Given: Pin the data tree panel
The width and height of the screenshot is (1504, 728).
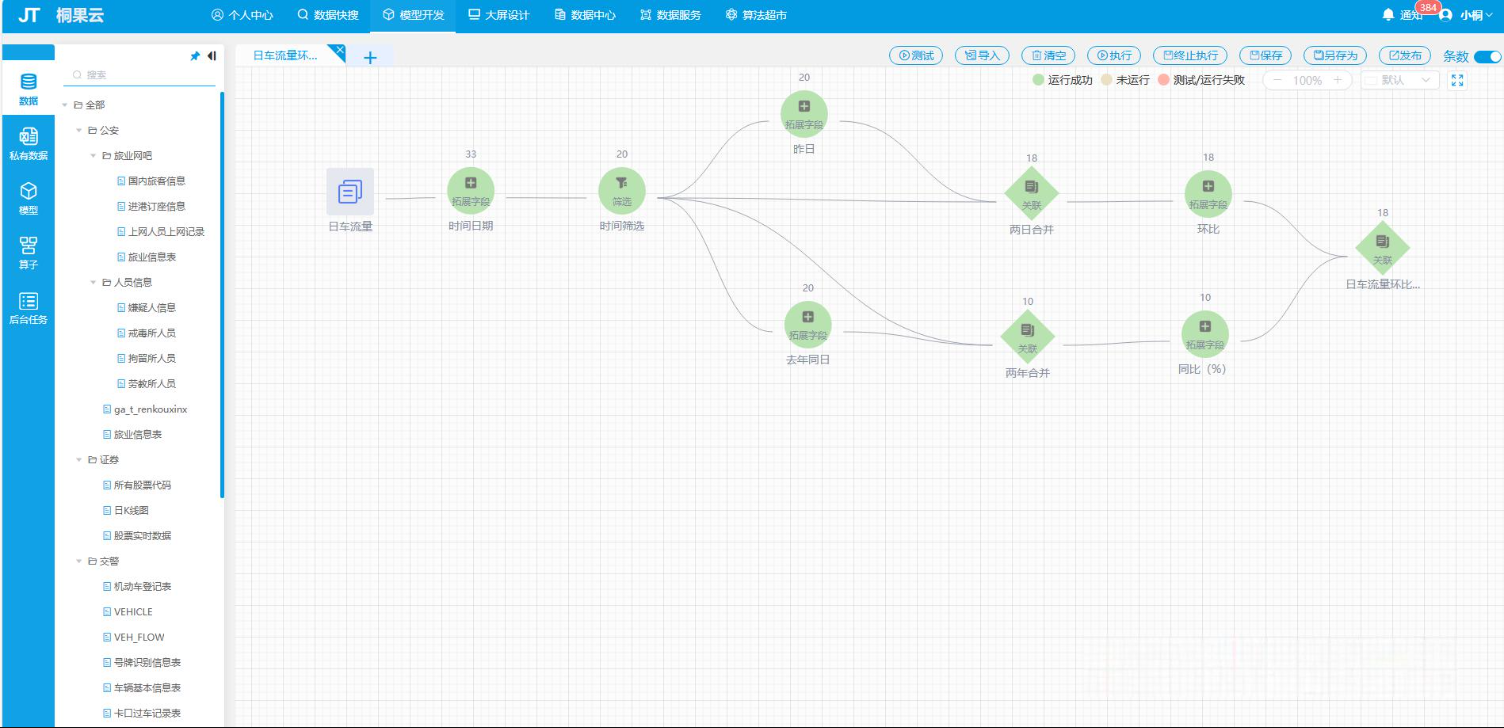Looking at the screenshot, I should click(x=195, y=57).
